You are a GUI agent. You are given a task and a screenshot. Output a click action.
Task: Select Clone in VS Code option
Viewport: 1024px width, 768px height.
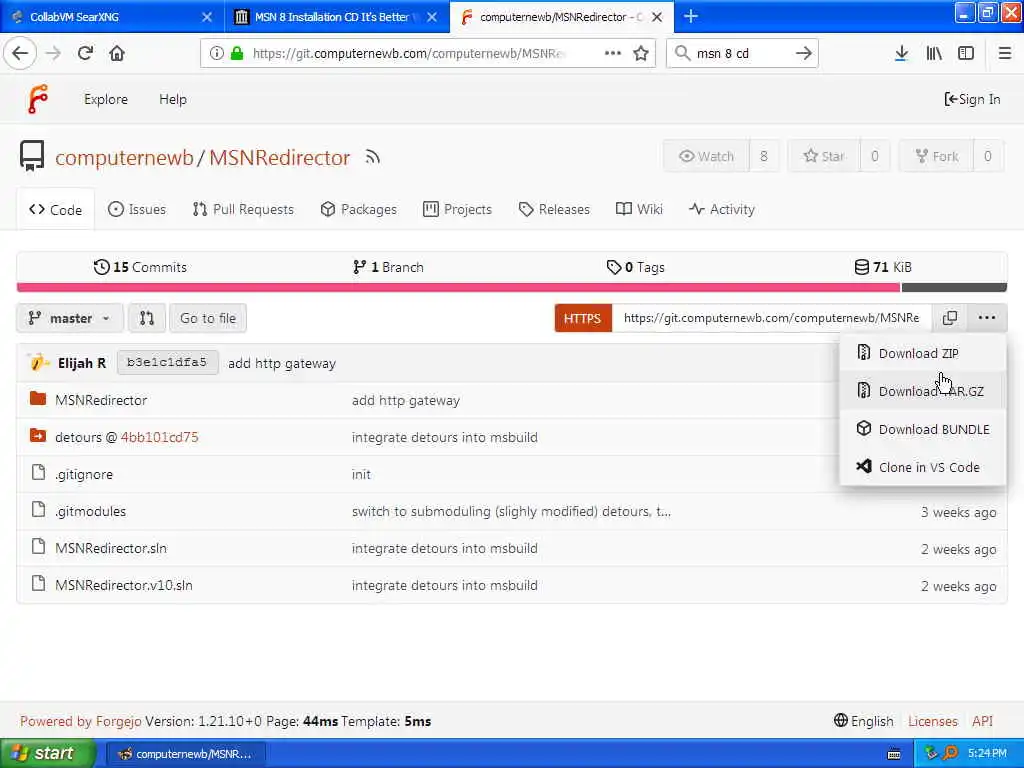click(922, 467)
